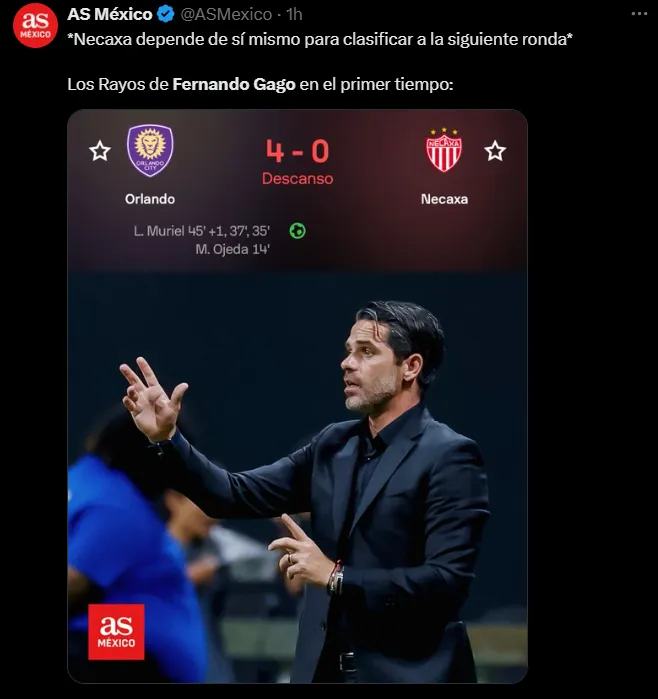Click the 4 - 0 score
Viewport: 658px width, 699px height.
297,151
